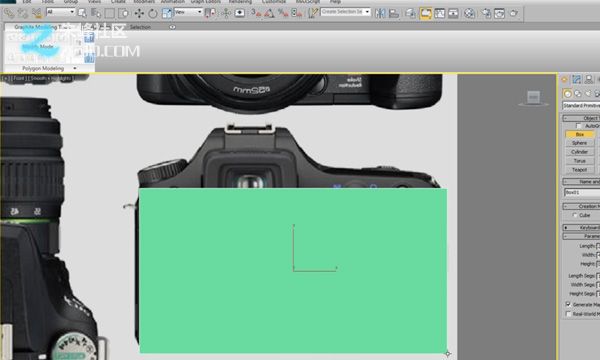Activate the Select and Move tool

(x=139, y=14)
